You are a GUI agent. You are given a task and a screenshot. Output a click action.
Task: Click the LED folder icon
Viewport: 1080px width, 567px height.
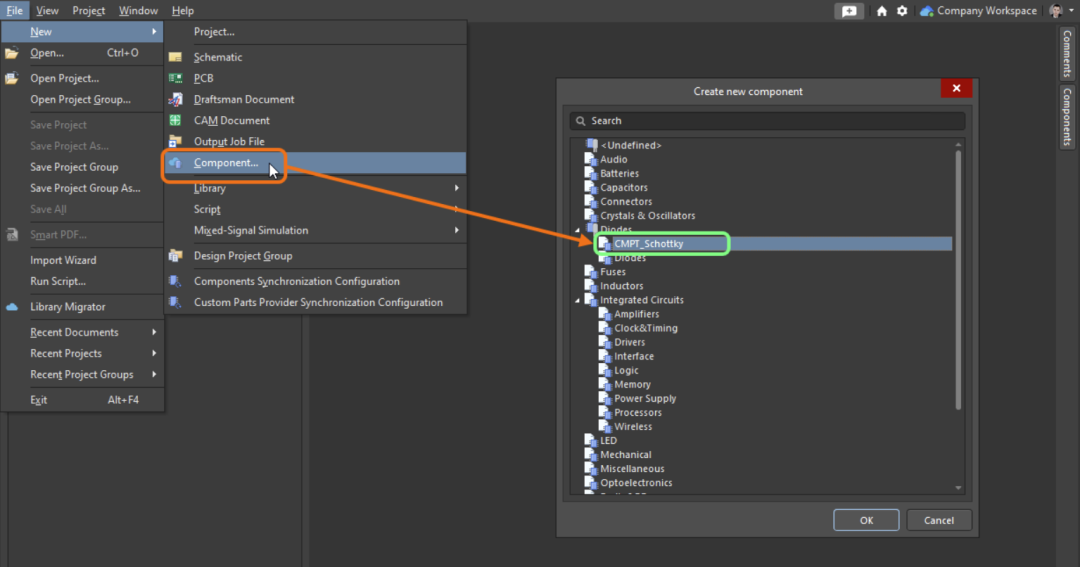click(x=590, y=441)
